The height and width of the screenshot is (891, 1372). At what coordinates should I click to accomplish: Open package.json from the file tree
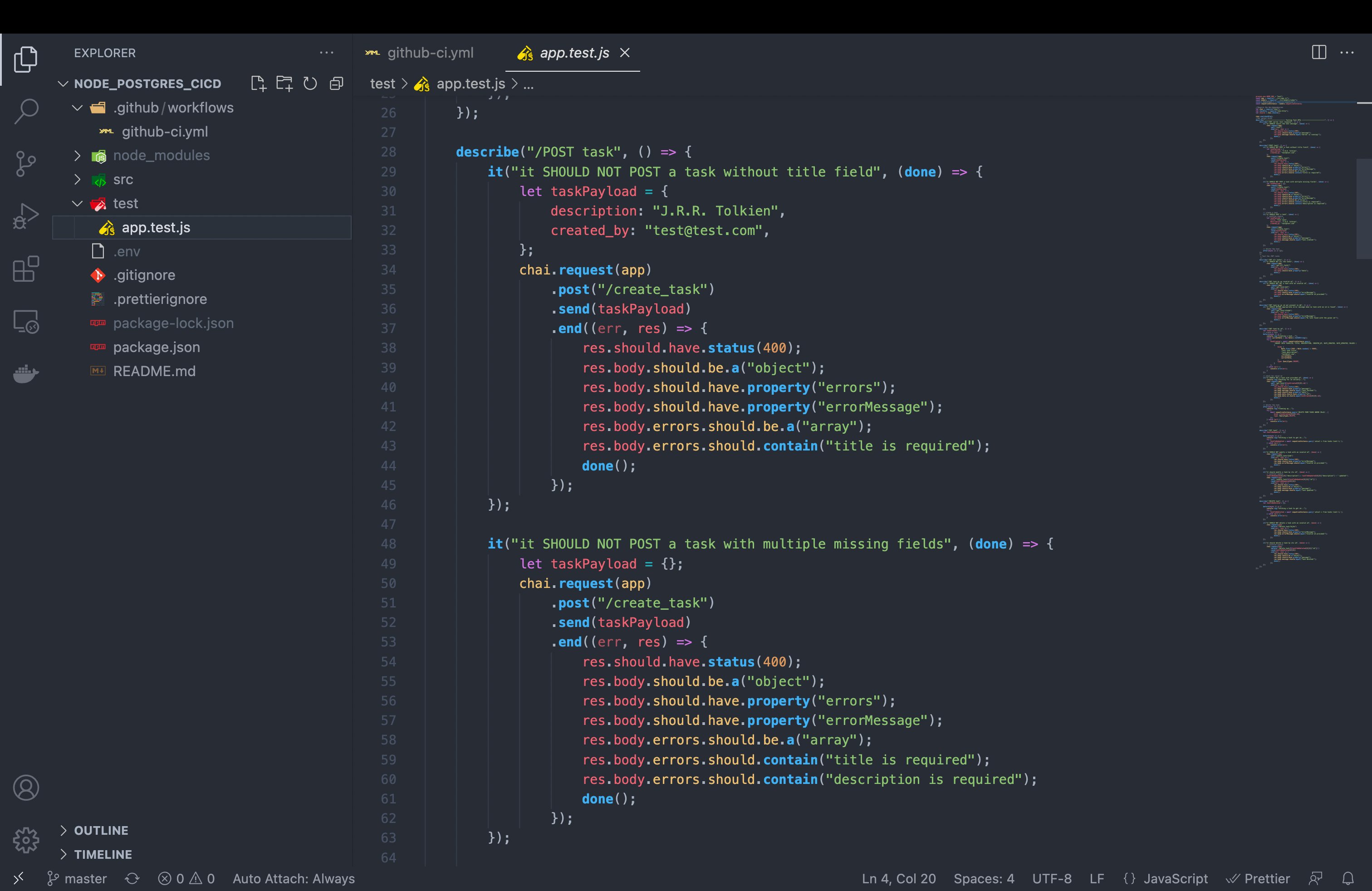coord(156,347)
